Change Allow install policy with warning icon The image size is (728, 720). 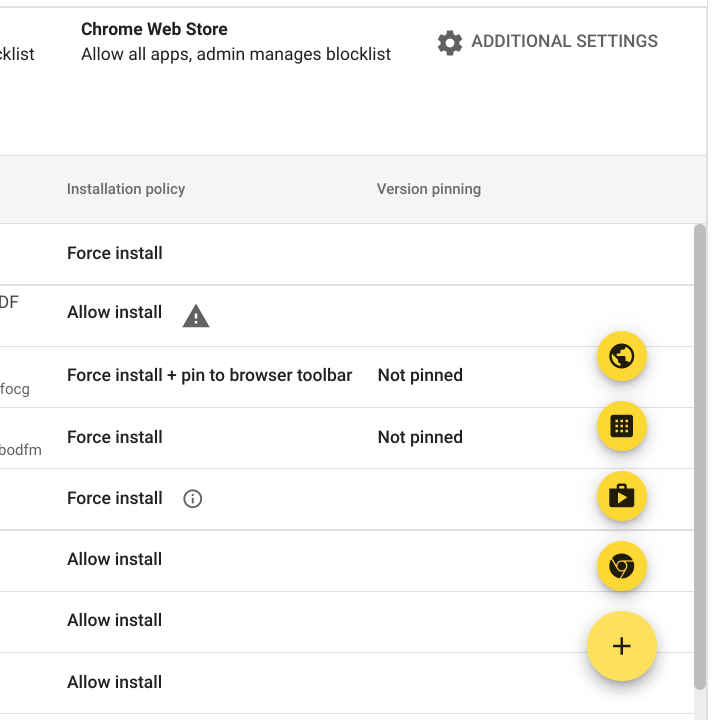click(115, 312)
